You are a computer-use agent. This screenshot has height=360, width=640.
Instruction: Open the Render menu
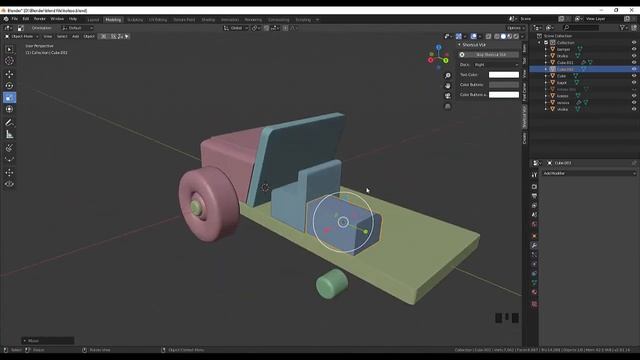(x=40, y=19)
